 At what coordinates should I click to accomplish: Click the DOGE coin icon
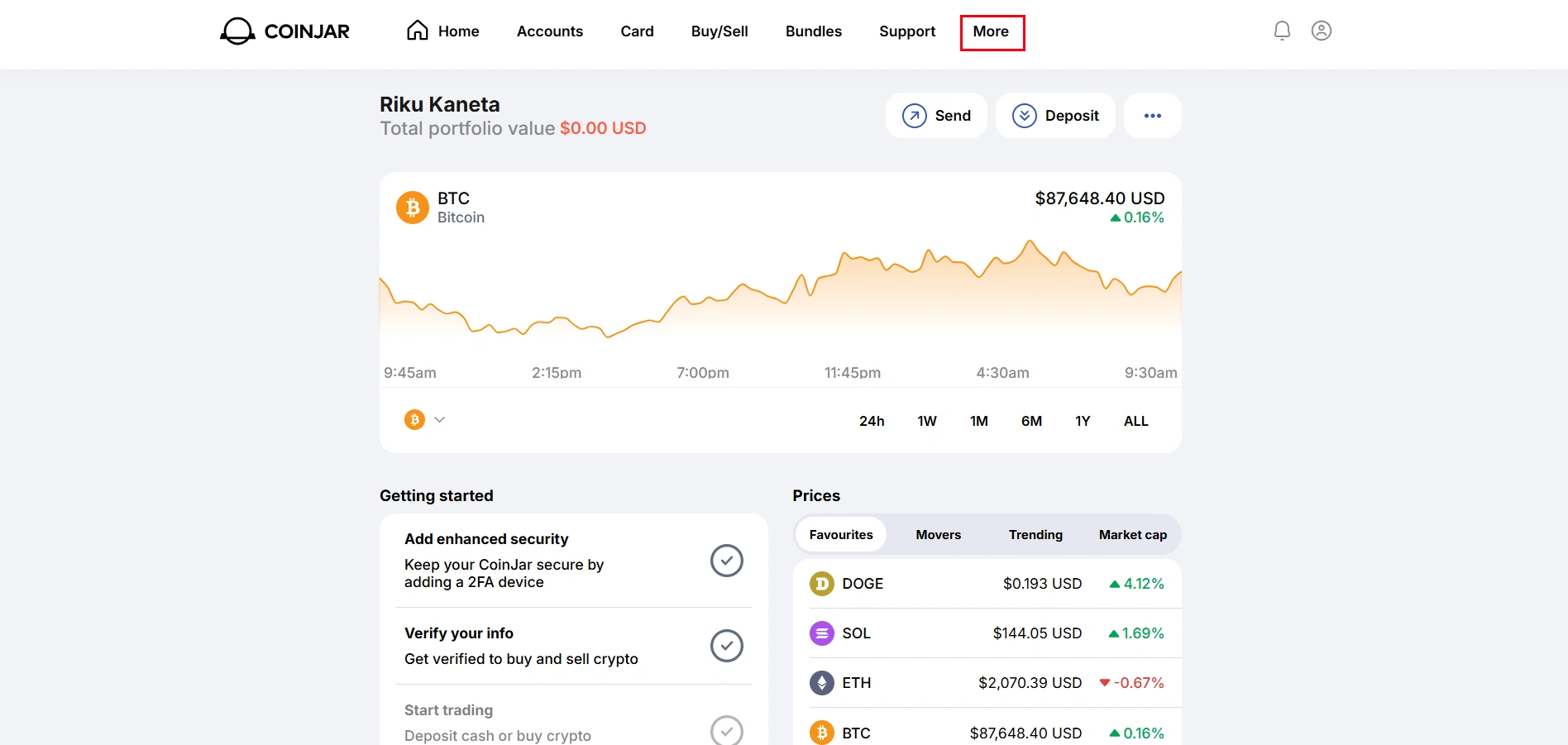coord(821,584)
